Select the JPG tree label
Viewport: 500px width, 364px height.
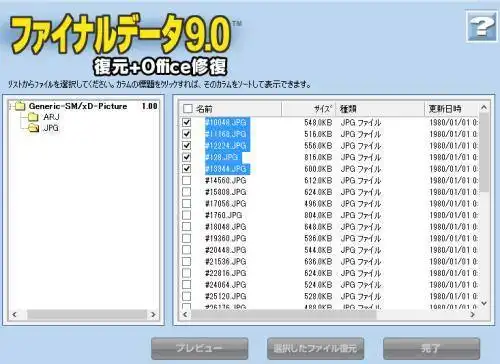point(51,128)
